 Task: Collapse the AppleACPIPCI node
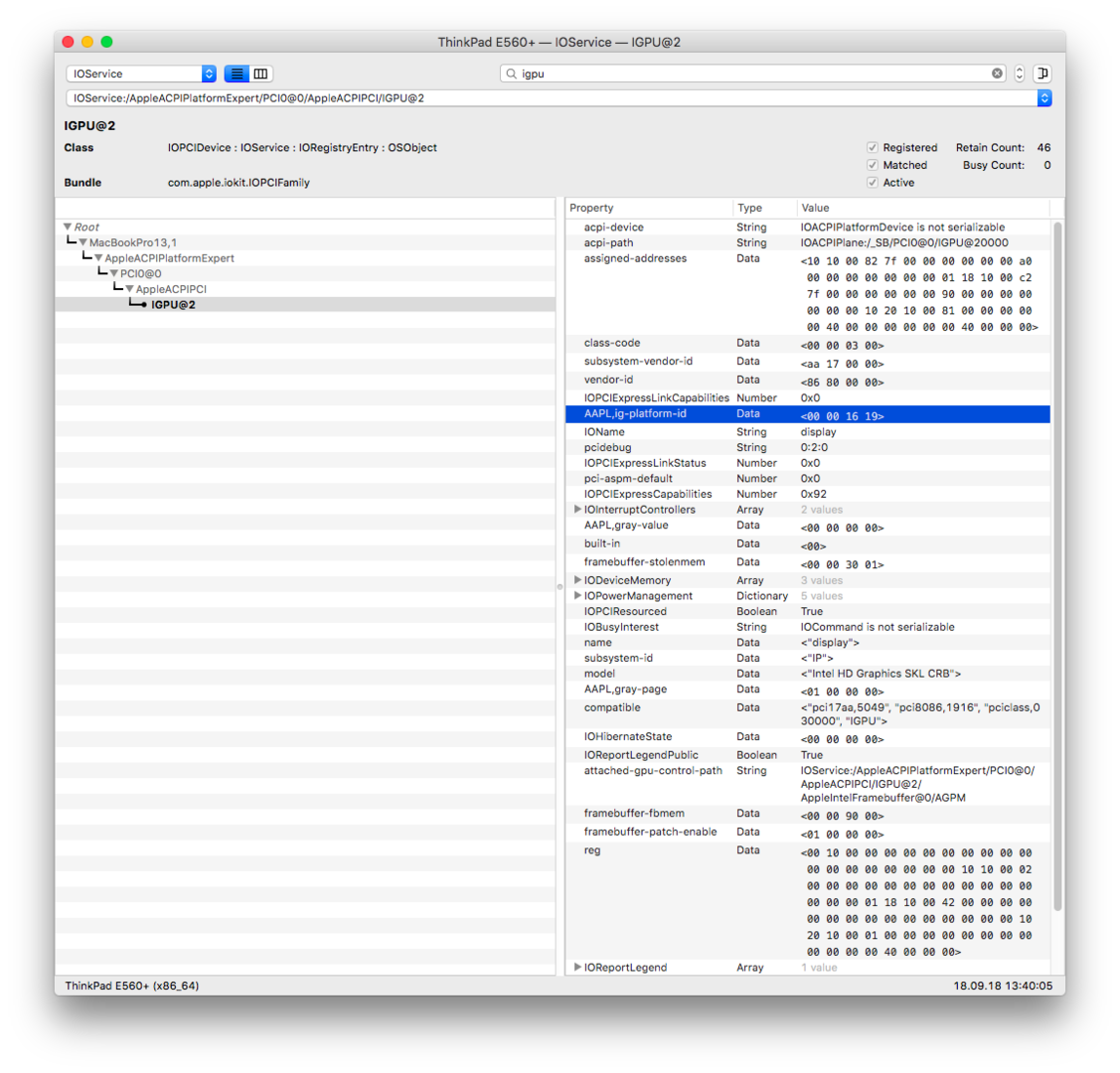(129, 289)
